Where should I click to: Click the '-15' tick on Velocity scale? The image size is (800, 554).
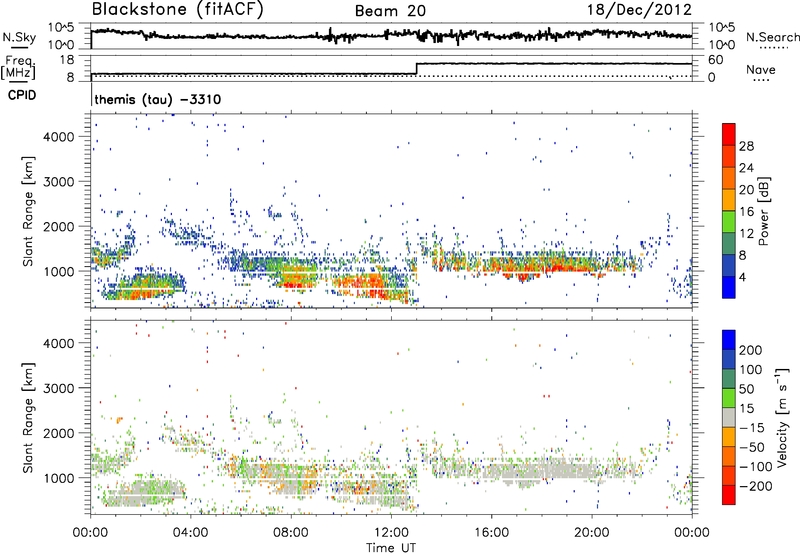pos(752,427)
